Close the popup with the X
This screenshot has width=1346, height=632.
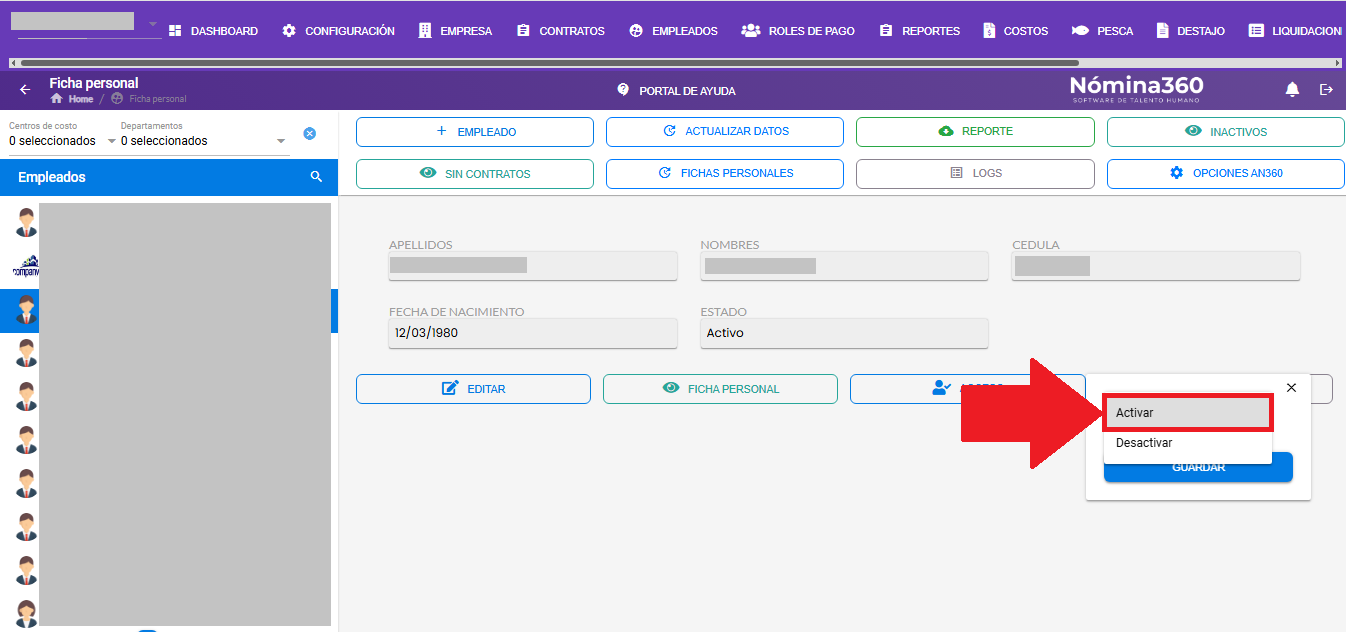click(x=1291, y=388)
